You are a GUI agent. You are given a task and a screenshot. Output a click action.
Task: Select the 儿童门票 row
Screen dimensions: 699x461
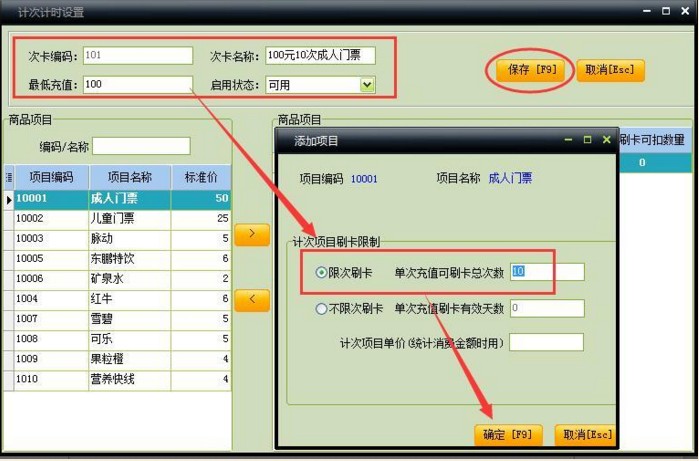[117, 219]
